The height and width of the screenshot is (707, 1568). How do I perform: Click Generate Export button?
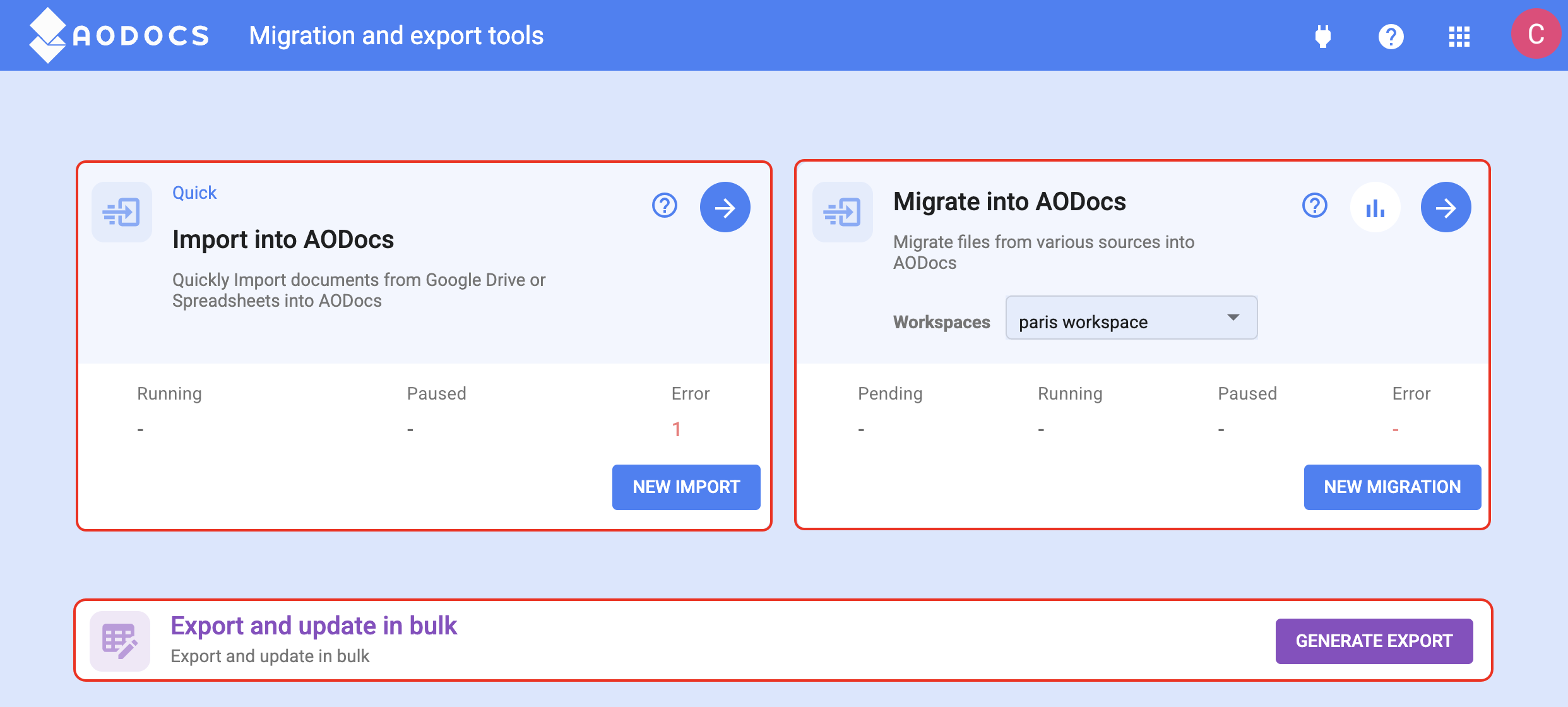[x=1374, y=641]
